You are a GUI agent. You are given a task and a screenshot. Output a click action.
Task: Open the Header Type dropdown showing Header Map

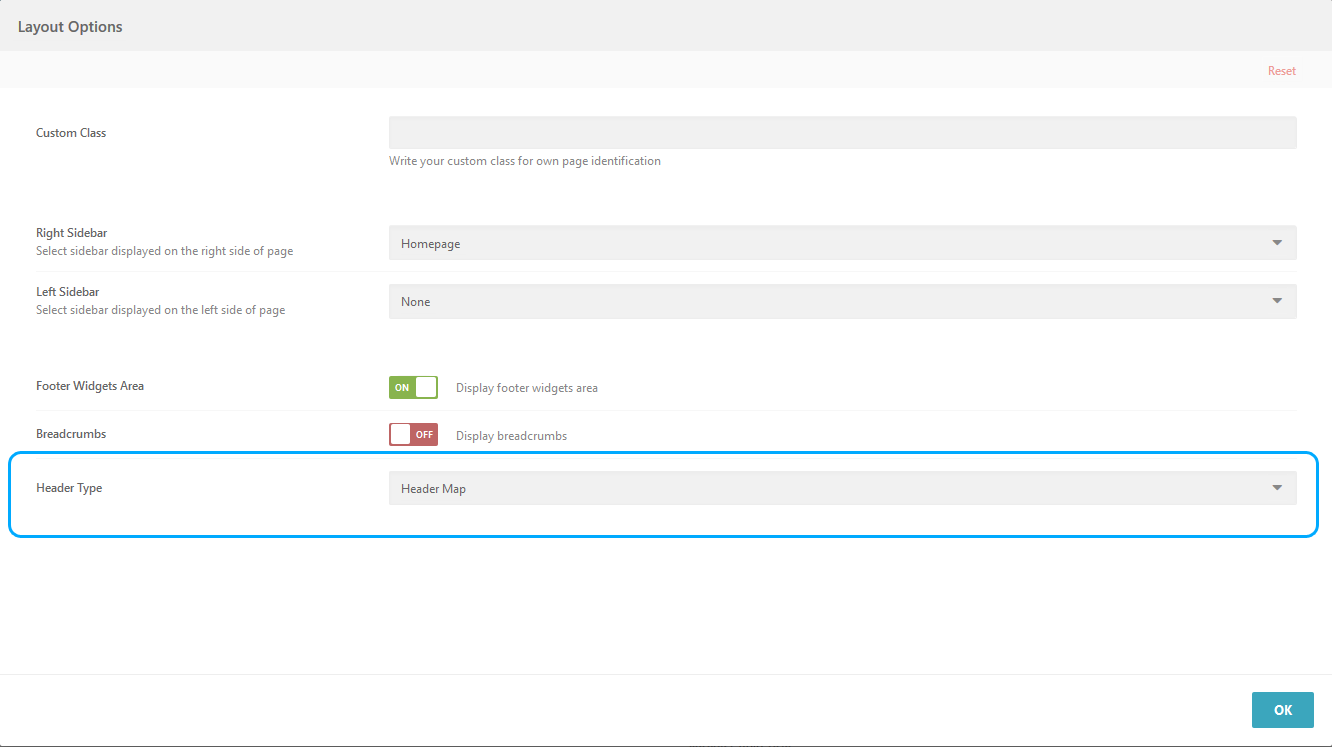pyautogui.click(x=842, y=488)
